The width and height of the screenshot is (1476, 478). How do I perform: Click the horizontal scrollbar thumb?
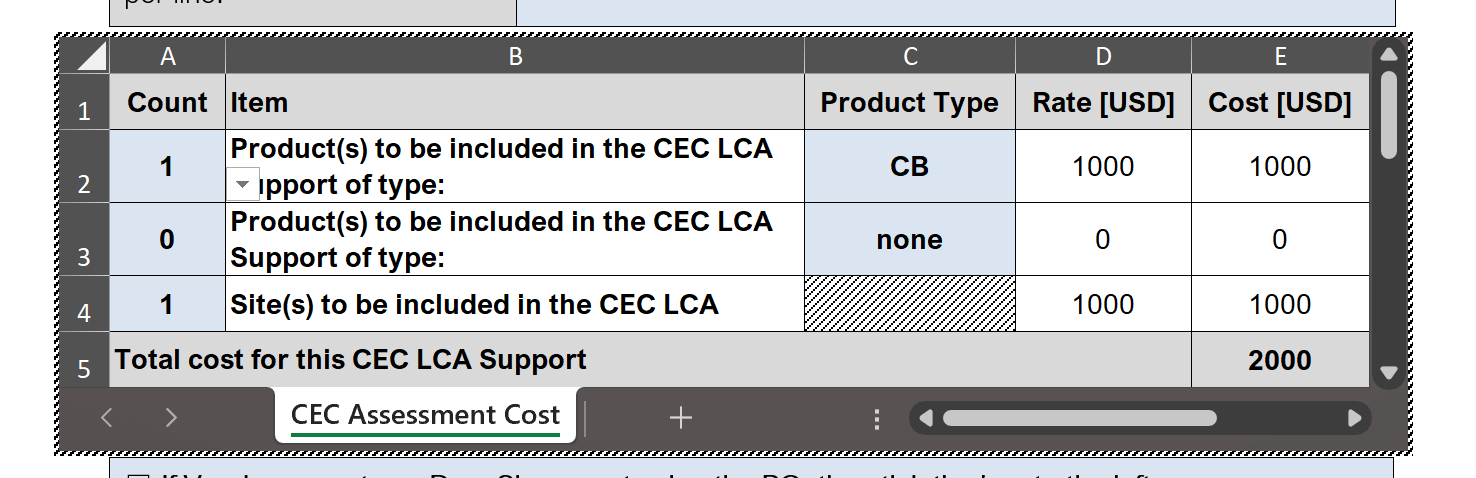click(x=1080, y=418)
